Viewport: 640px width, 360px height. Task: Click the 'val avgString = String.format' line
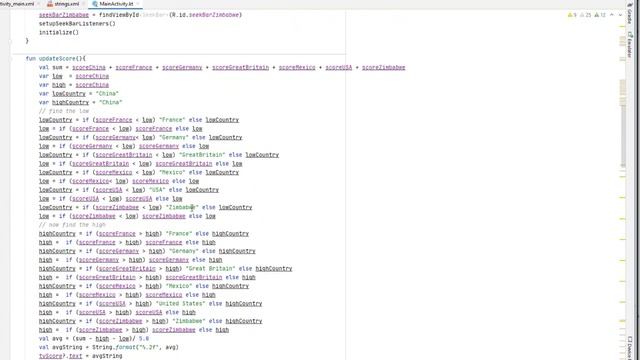[x=109, y=347]
